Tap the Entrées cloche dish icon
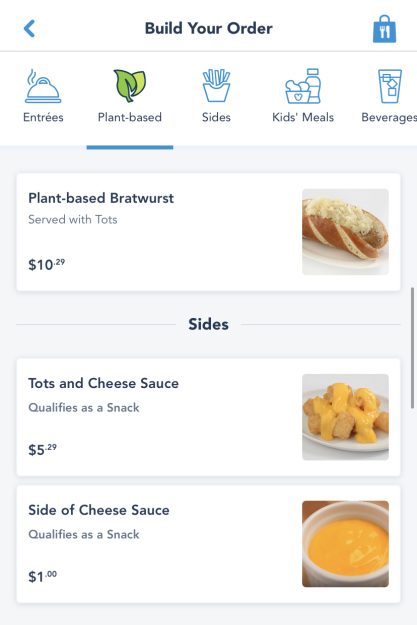Viewport: 417px width, 625px height. pyautogui.click(x=43, y=86)
